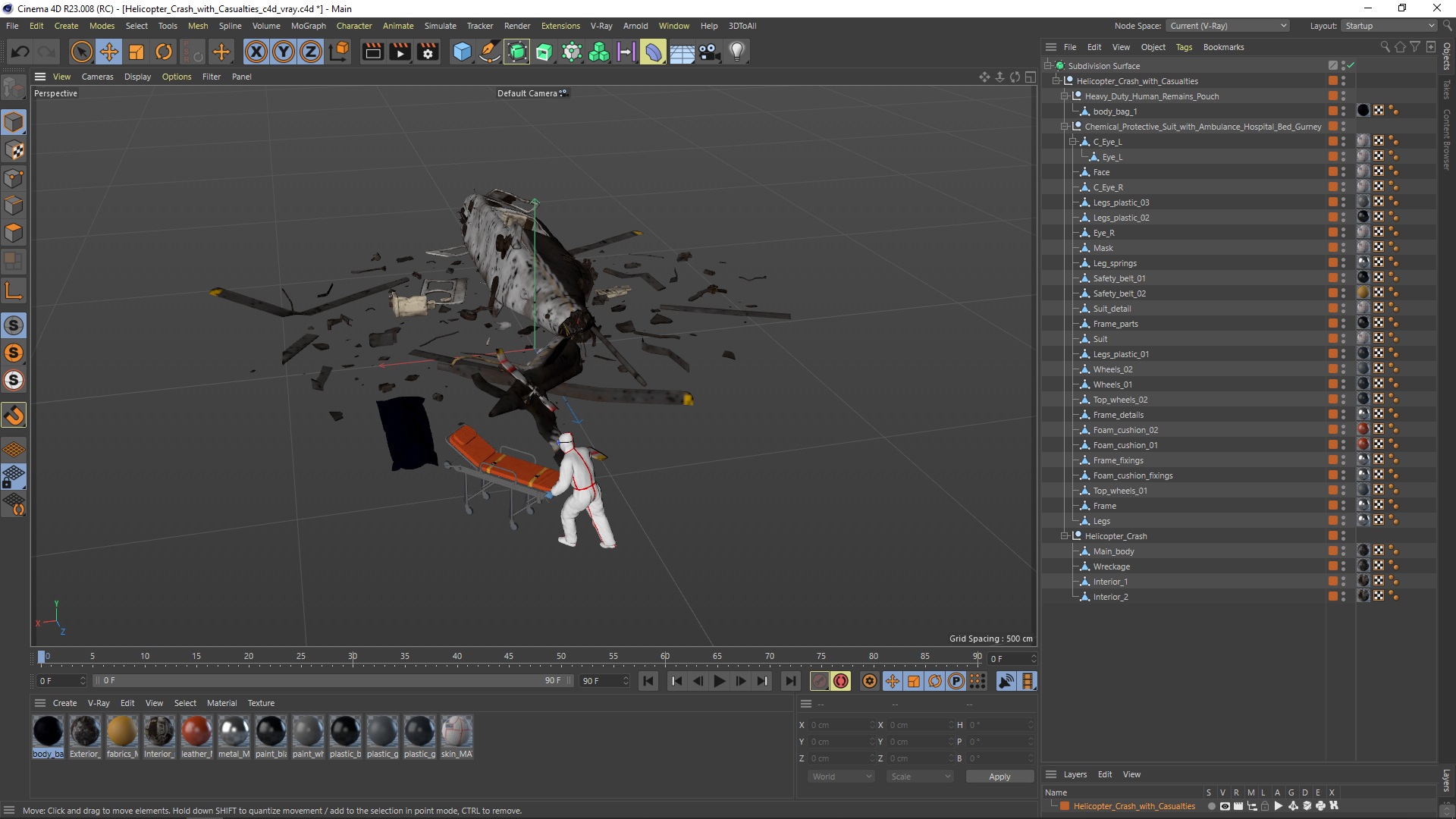Open the V-Ray menu

[601, 26]
